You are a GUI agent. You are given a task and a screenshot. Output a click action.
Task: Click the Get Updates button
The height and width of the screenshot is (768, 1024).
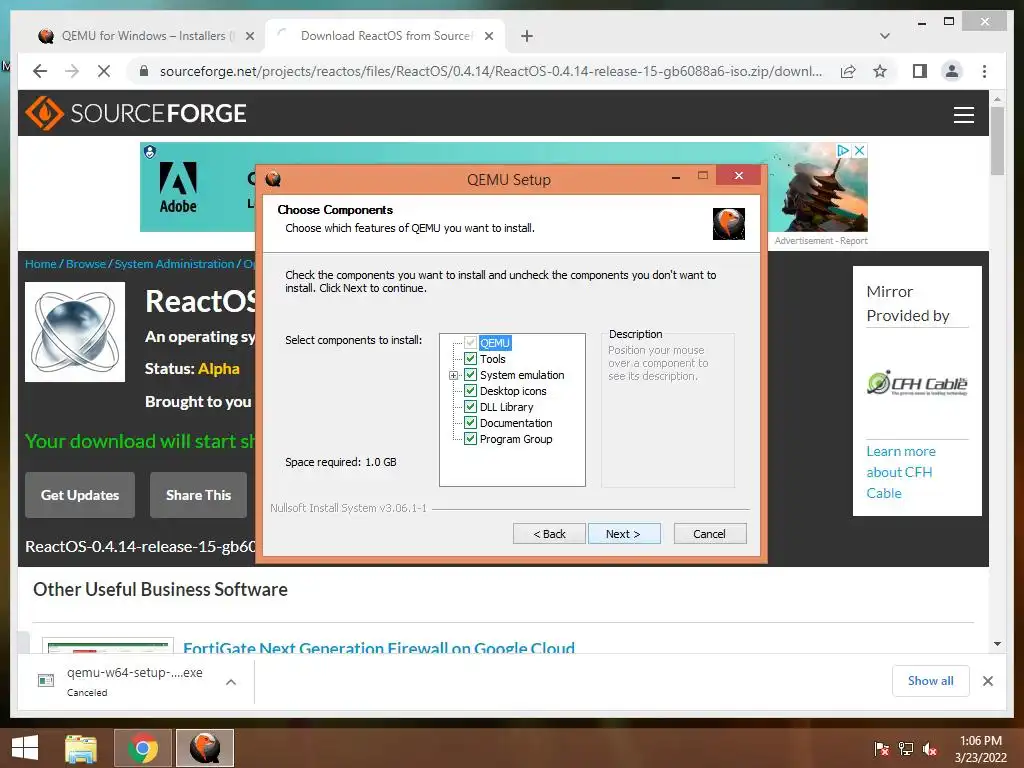80,495
